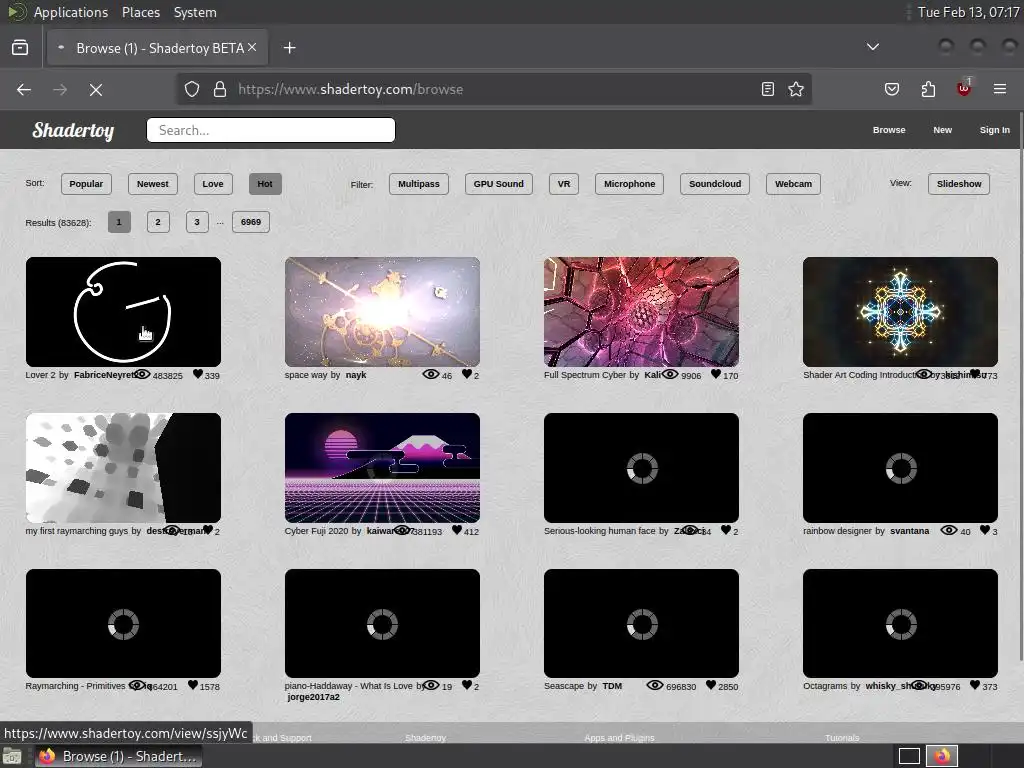
Task: Jump to last page 6969
Action: [251, 222]
